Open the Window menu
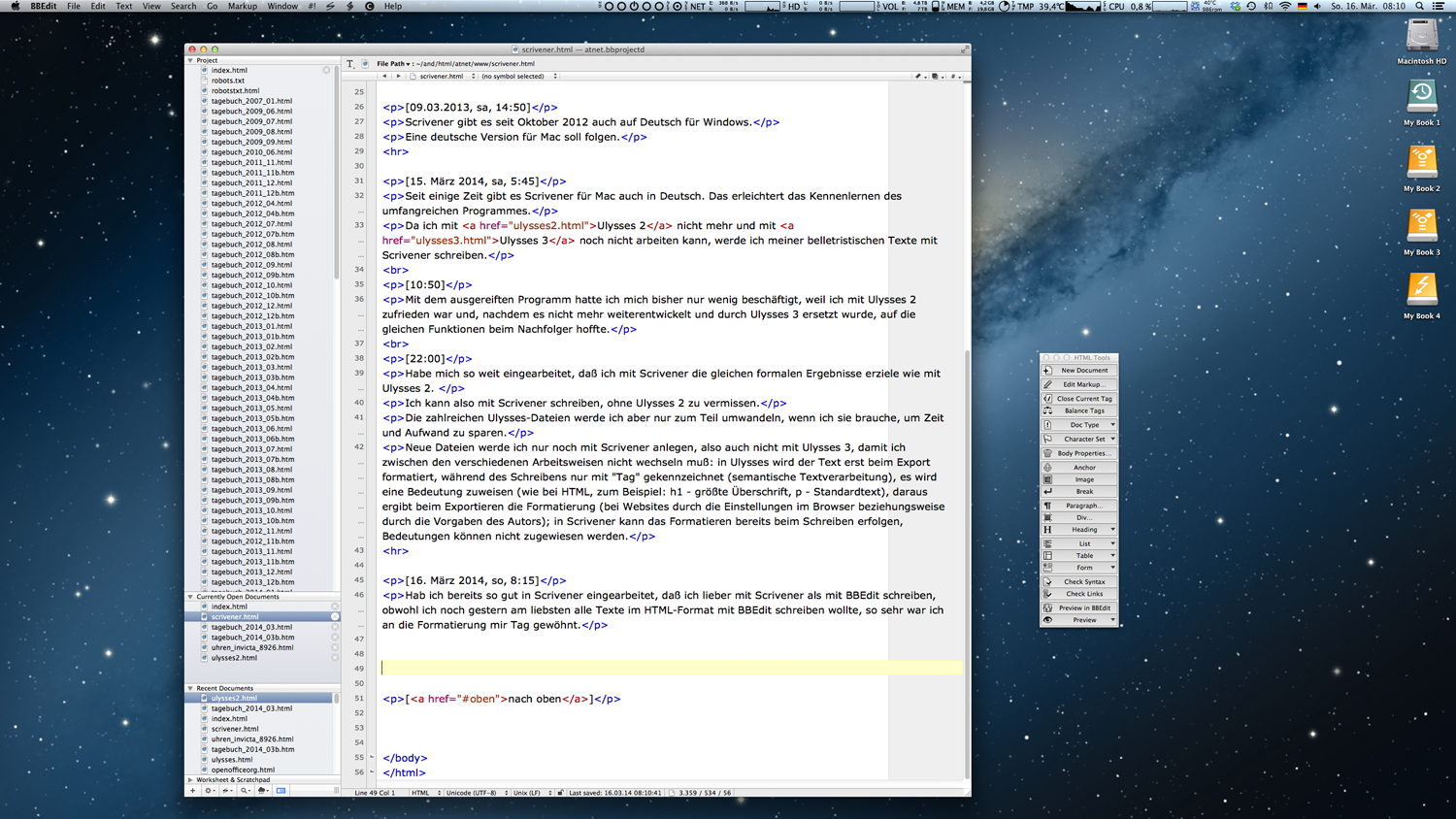 pos(282,6)
